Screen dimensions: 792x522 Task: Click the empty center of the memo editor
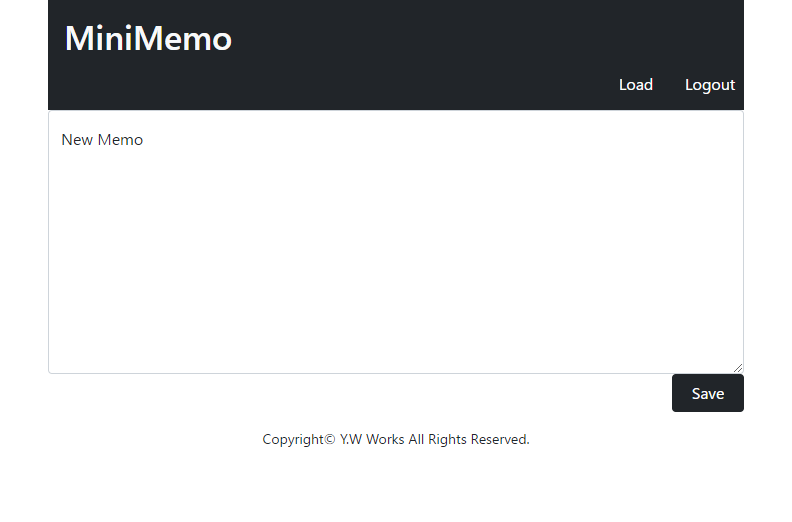[396, 242]
